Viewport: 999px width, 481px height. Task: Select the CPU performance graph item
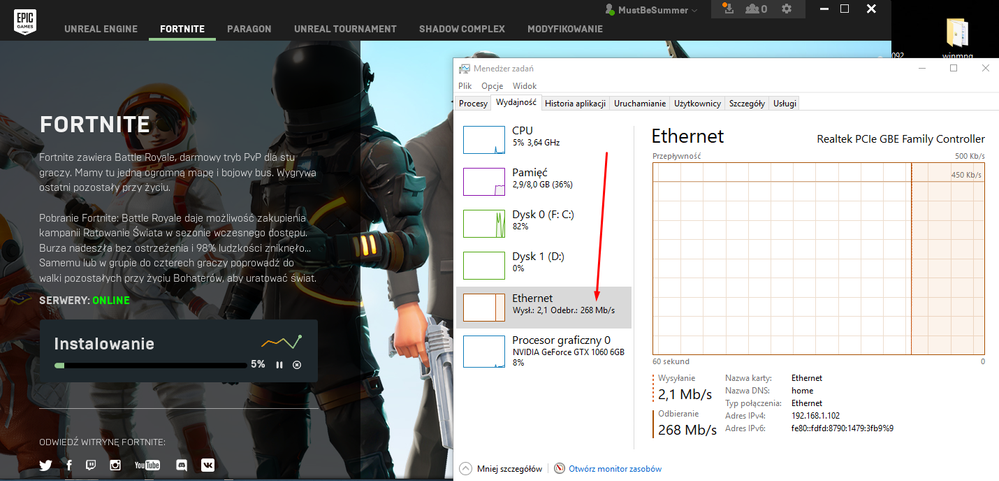tap(545, 138)
